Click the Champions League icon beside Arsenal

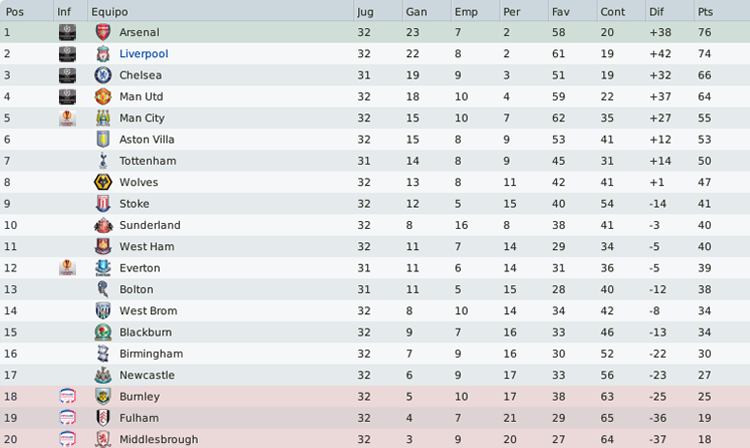click(67, 32)
